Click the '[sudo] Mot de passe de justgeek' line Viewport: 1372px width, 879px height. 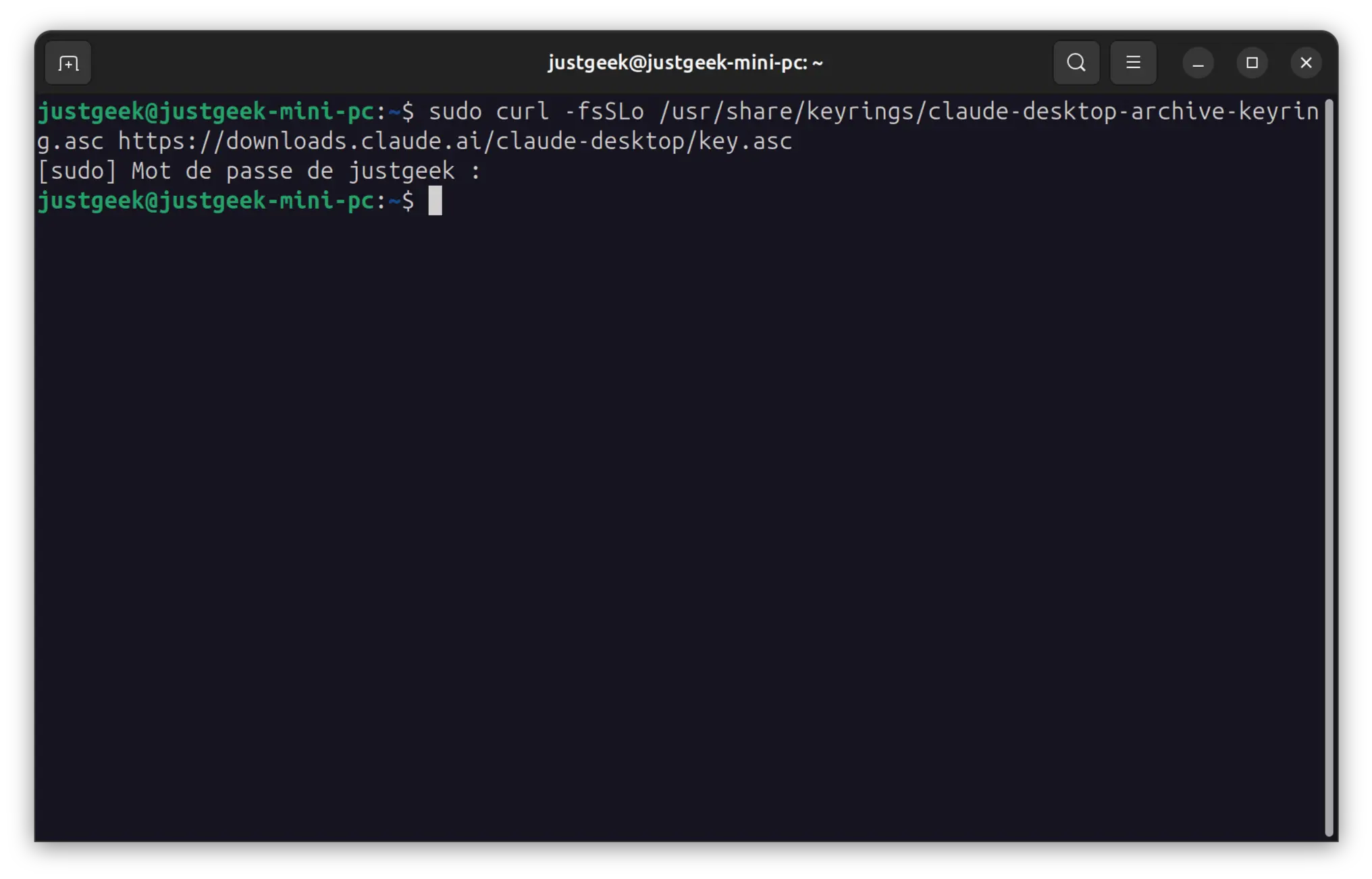[259, 171]
